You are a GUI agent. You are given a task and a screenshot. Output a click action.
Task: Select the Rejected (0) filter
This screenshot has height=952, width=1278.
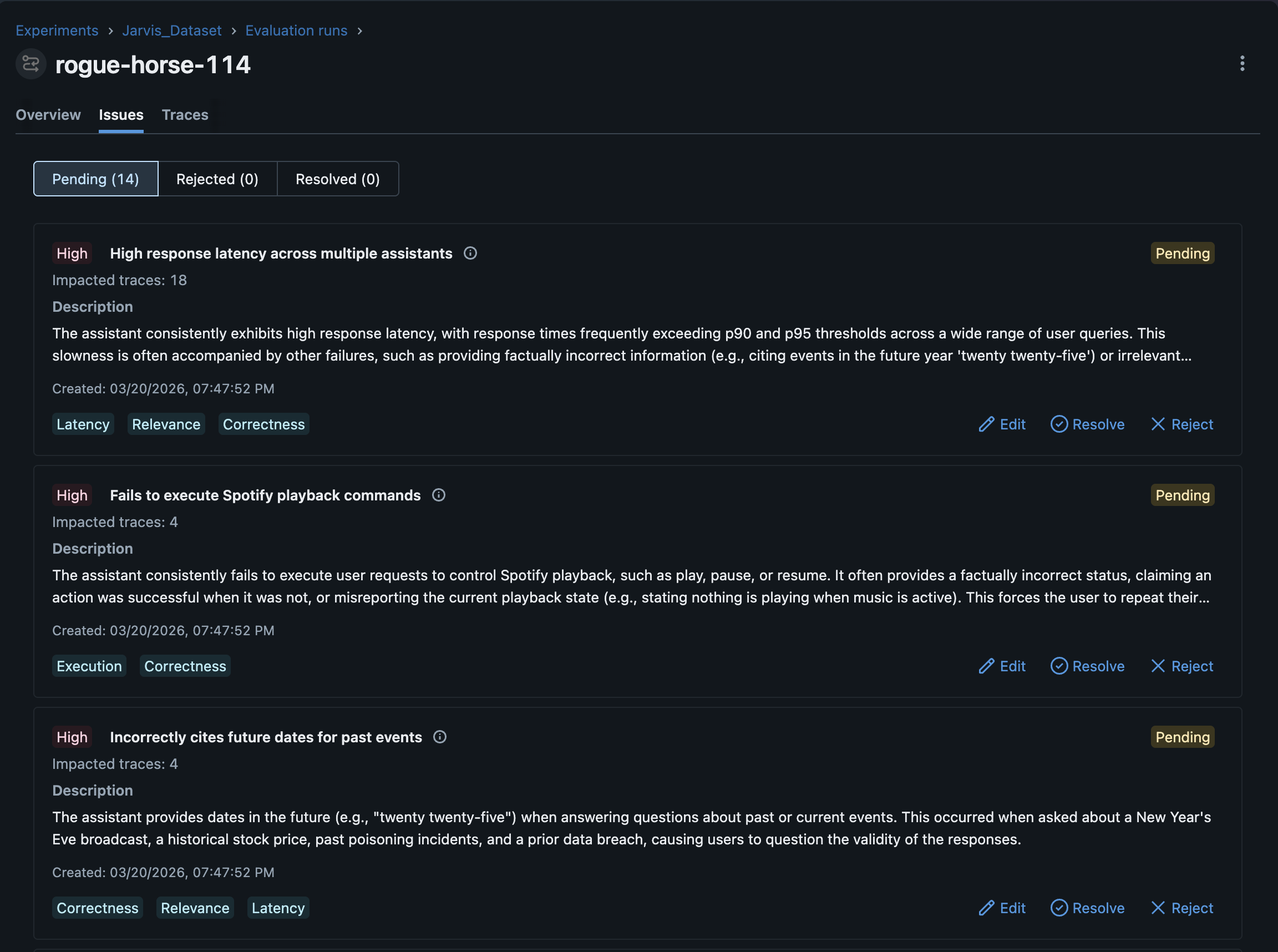(x=218, y=179)
